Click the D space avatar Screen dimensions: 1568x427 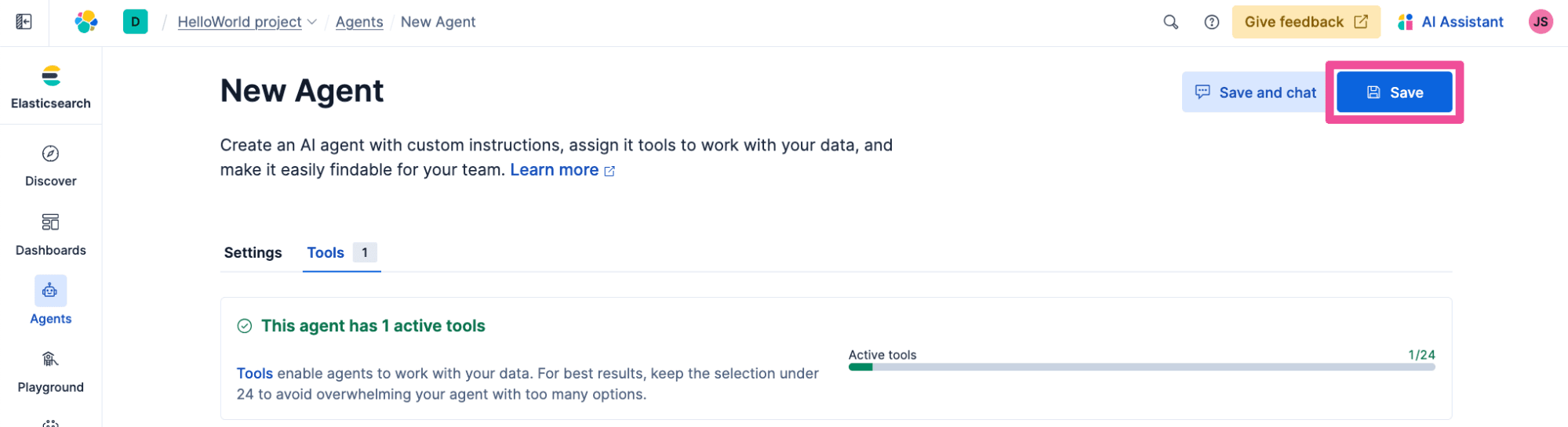tap(135, 22)
